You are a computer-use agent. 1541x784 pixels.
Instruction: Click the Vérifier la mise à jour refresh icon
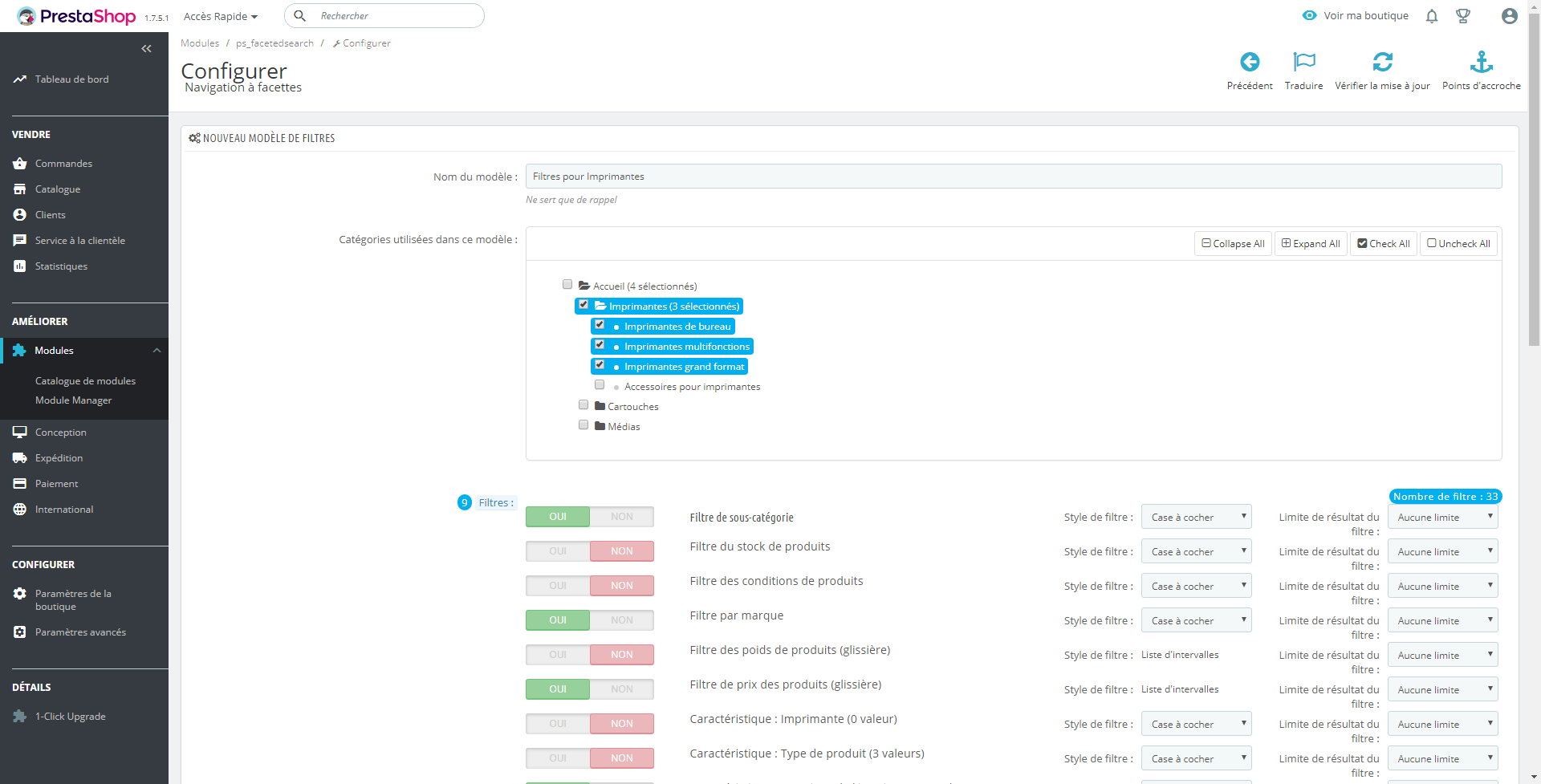click(x=1382, y=62)
